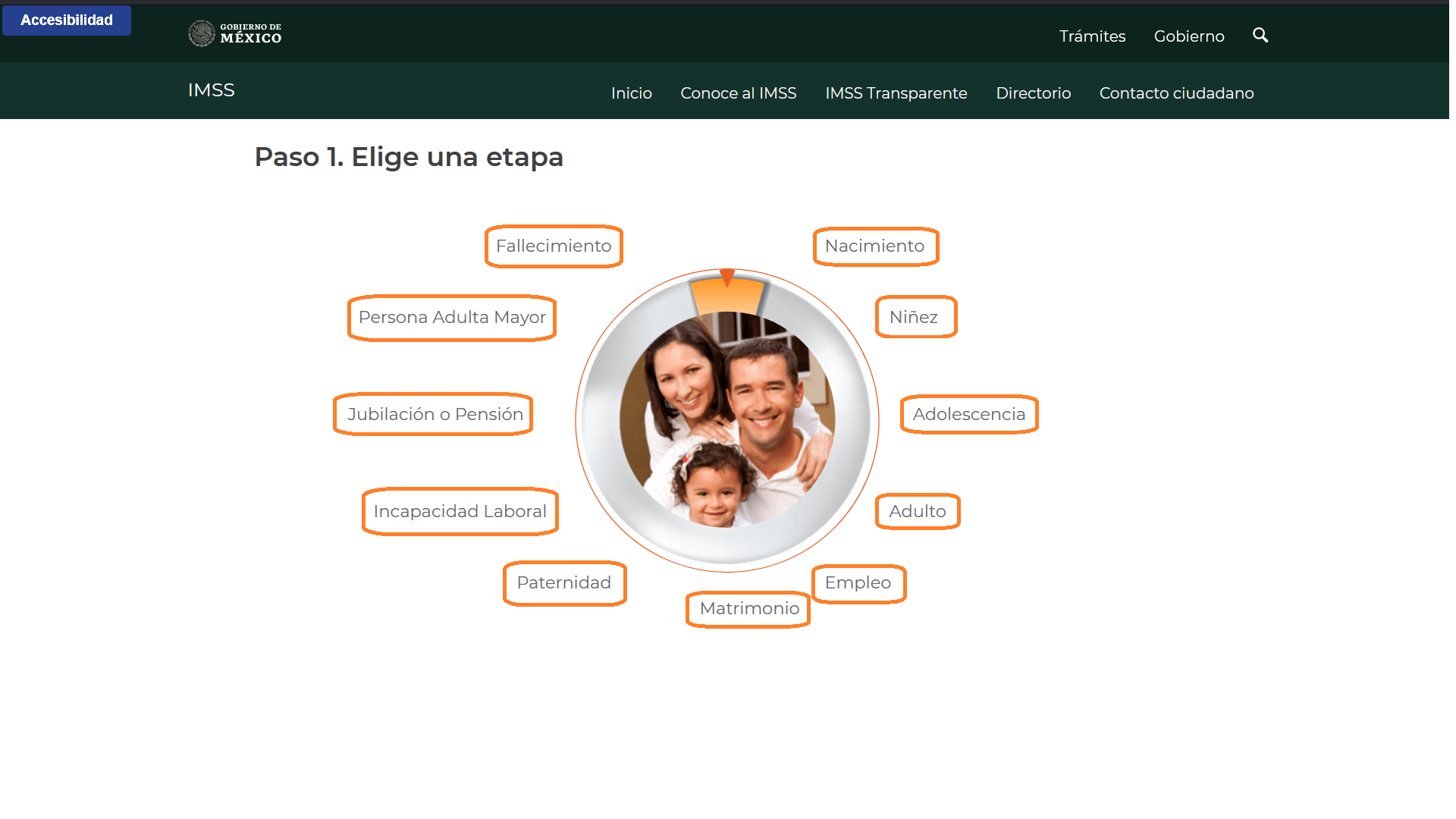Open the Trámites menu
The height and width of the screenshot is (819, 1456).
coord(1092,36)
